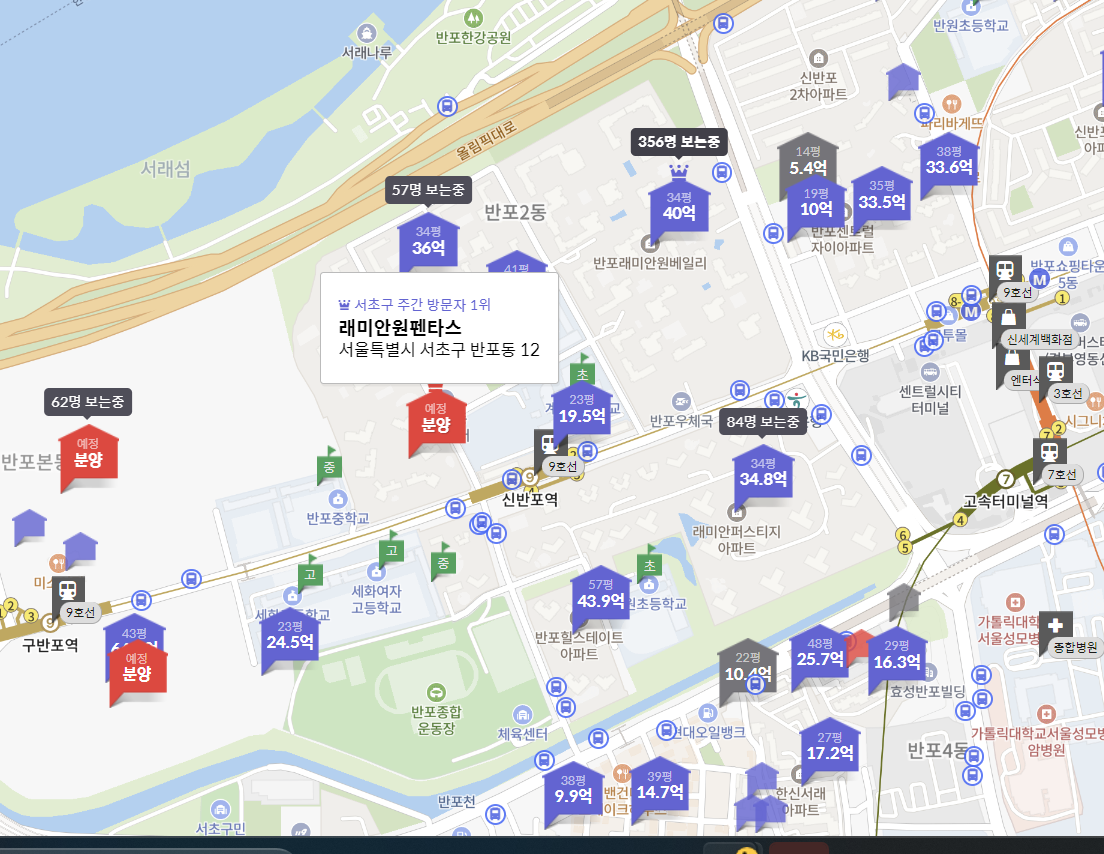Click the 23평 24.5억 price marker
The image size is (1104, 854).
289,636
